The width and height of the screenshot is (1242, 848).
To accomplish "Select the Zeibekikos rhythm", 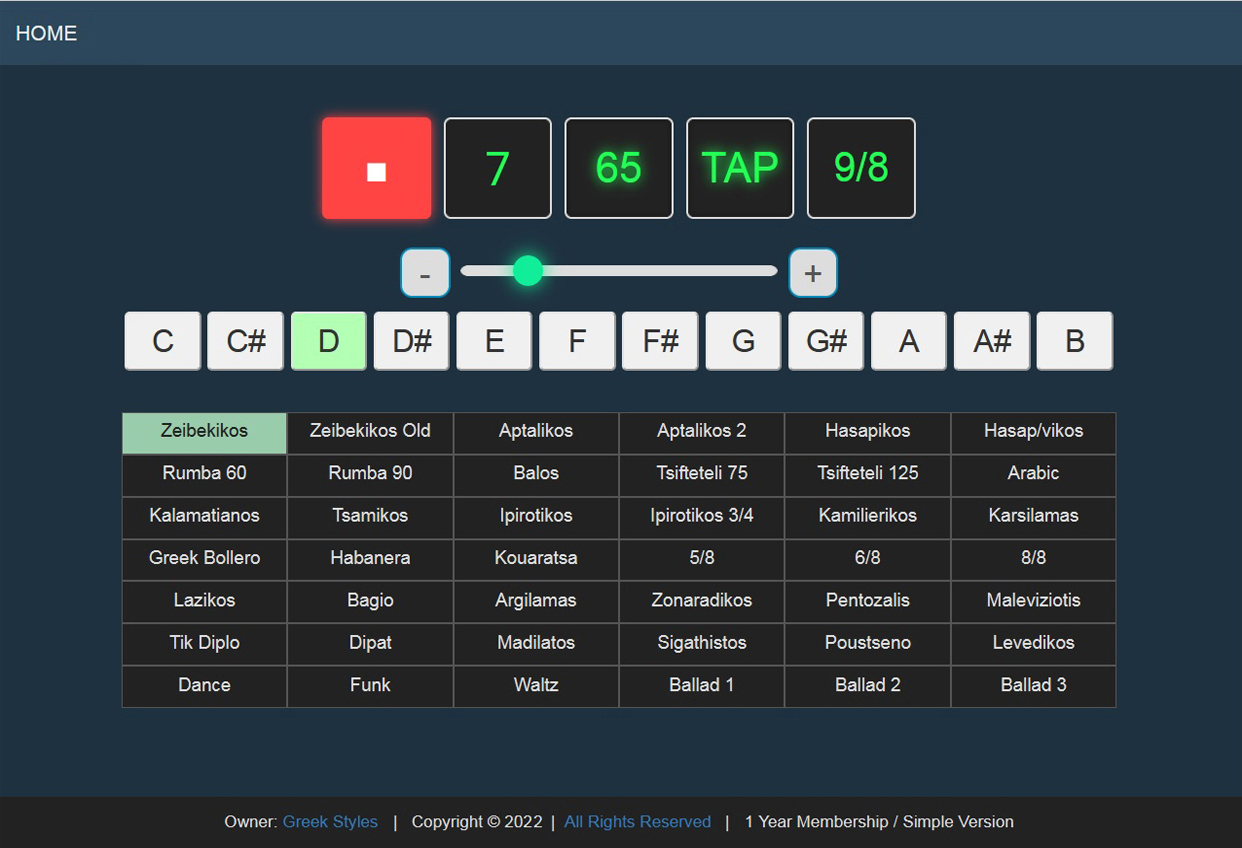I will click(205, 432).
